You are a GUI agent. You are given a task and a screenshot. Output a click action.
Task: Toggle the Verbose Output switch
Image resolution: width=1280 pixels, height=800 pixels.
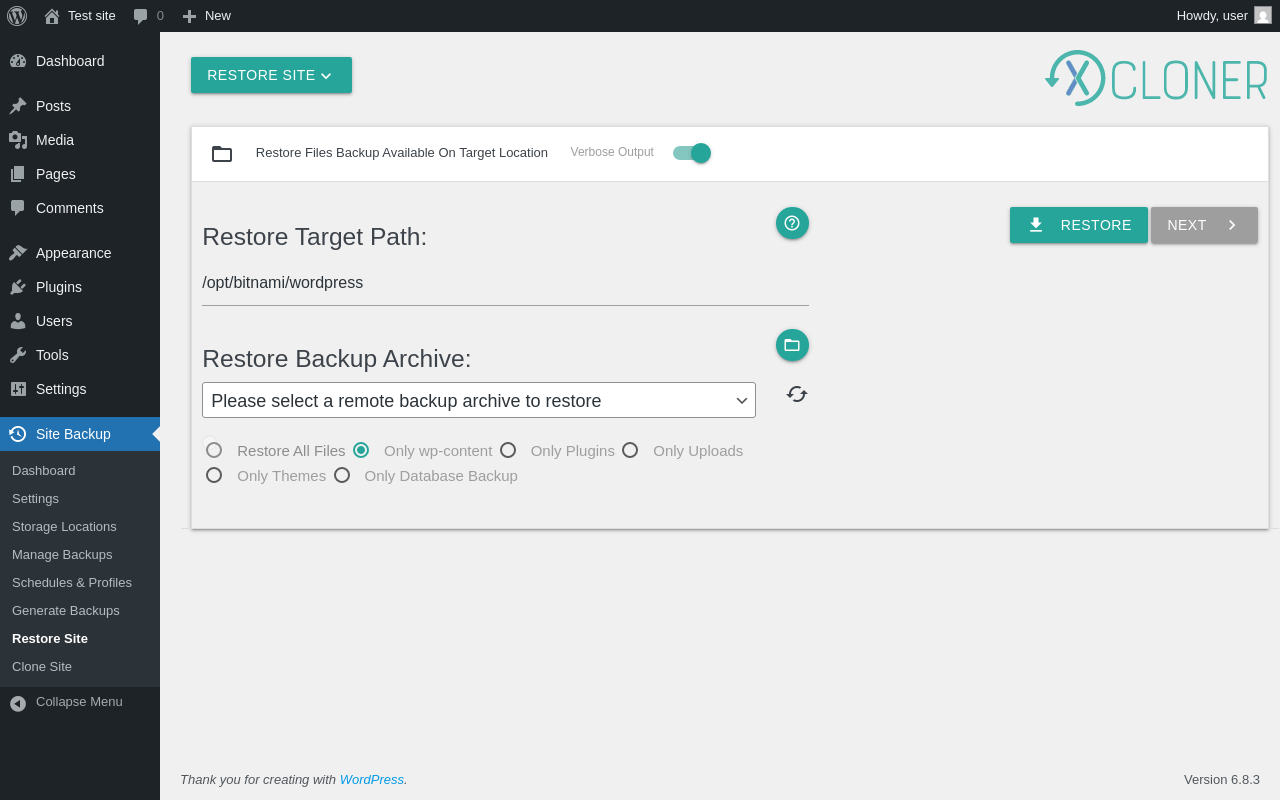click(692, 153)
